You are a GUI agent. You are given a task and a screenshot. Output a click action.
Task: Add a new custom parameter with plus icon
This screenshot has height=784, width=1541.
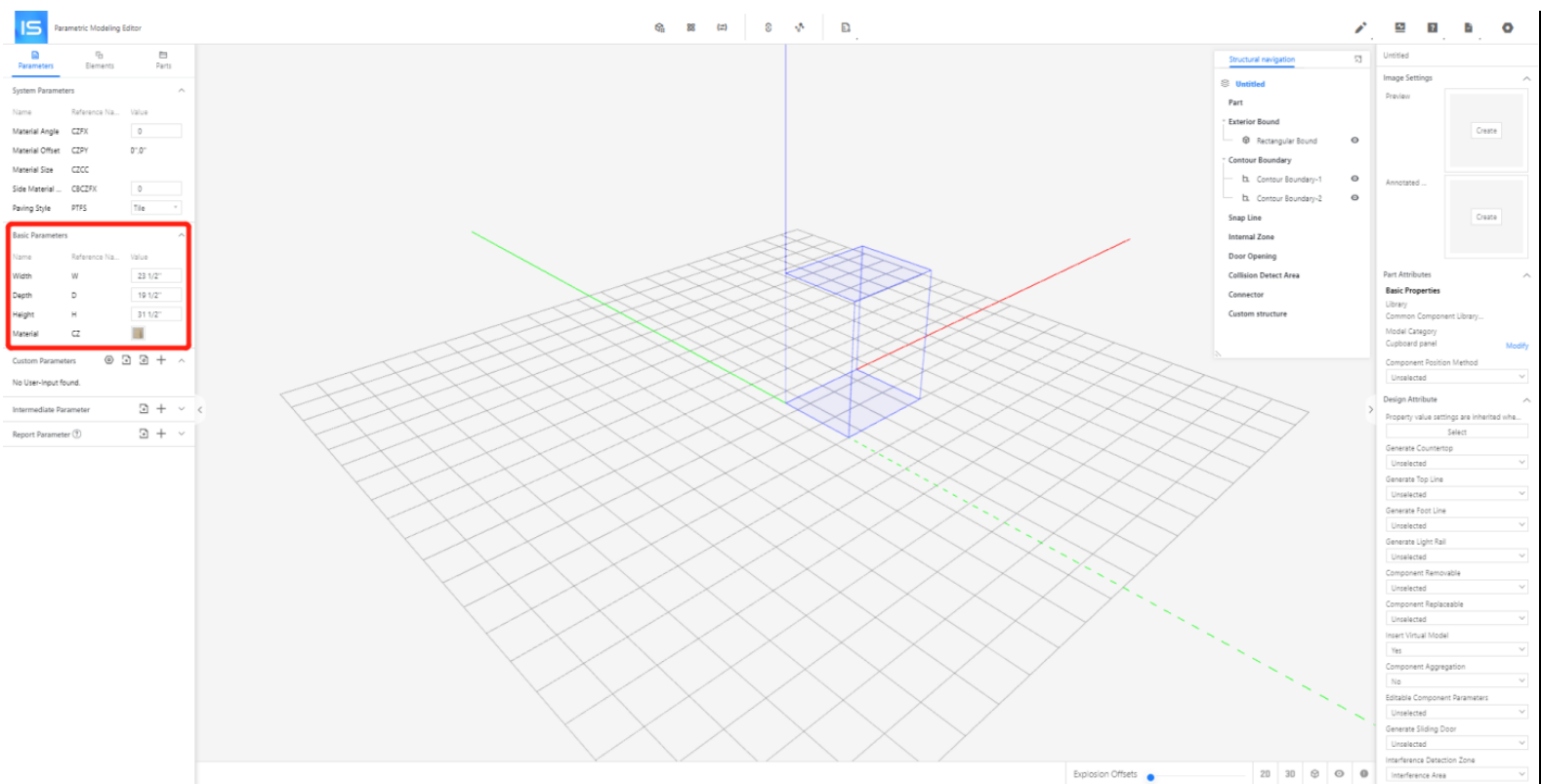[161, 360]
